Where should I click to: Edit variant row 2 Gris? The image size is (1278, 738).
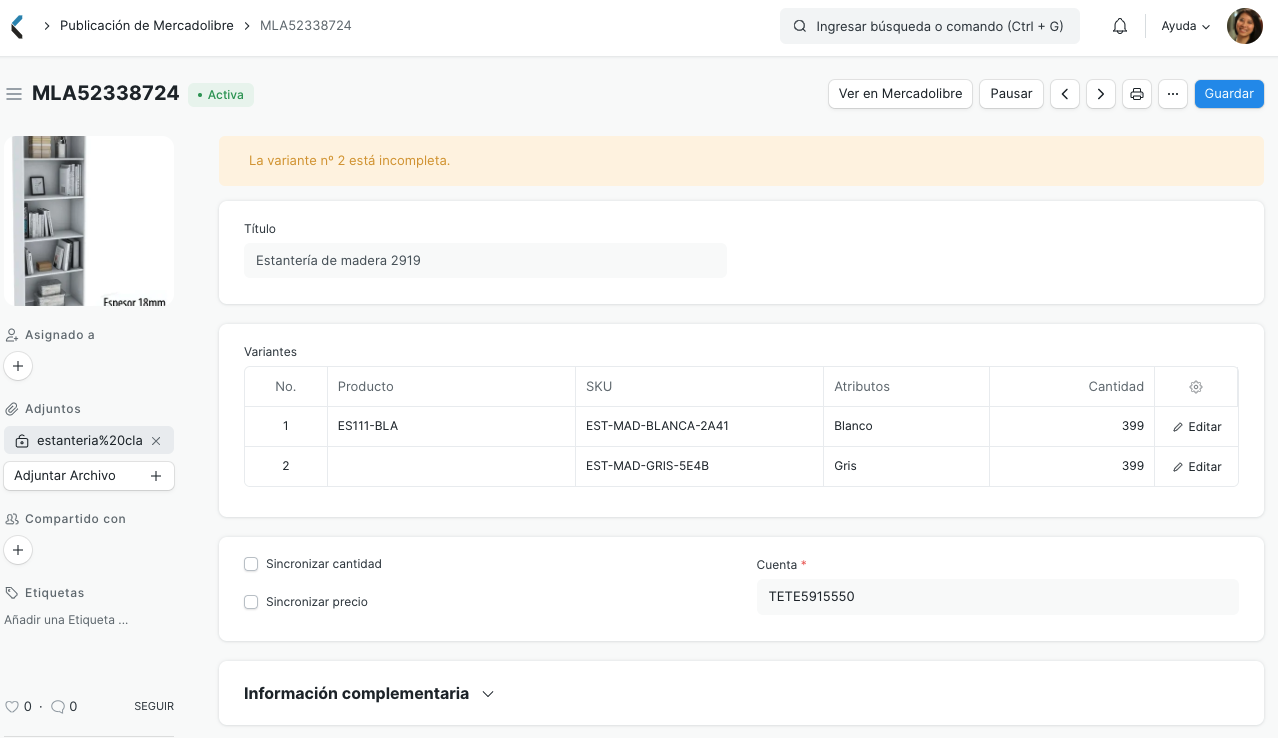coord(1197,467)
